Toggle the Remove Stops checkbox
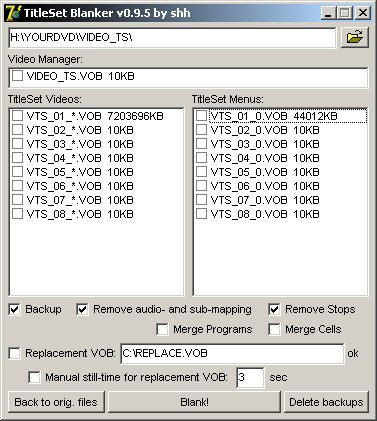Screen dimensions: 377x421 [274, 309]
